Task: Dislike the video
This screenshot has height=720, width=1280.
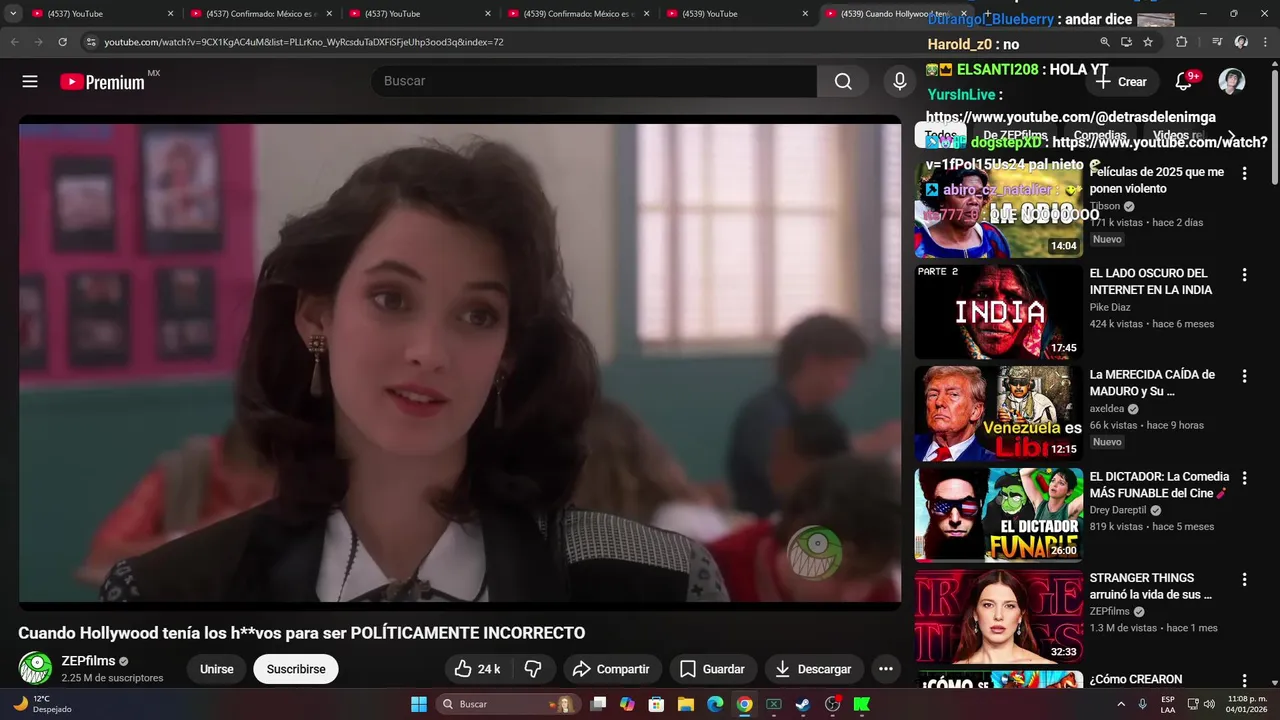Action: click(x=533, y=669)
